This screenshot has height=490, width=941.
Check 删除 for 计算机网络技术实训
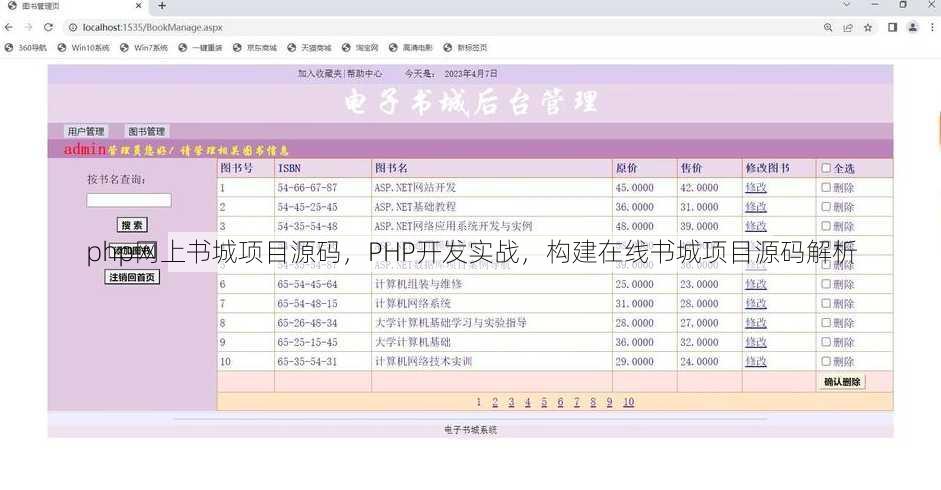(x=826, y=361)
